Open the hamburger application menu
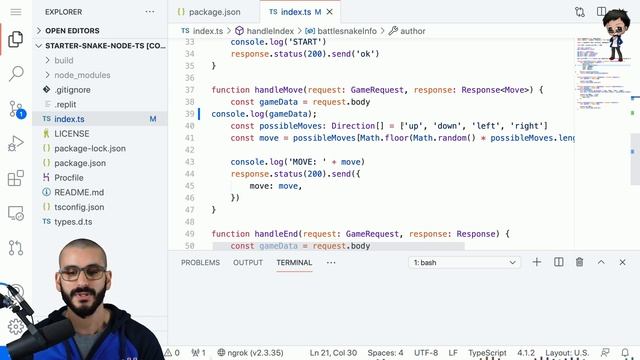Screen dimensions: 640x360 pyautogui.click(x=16, y=12)
